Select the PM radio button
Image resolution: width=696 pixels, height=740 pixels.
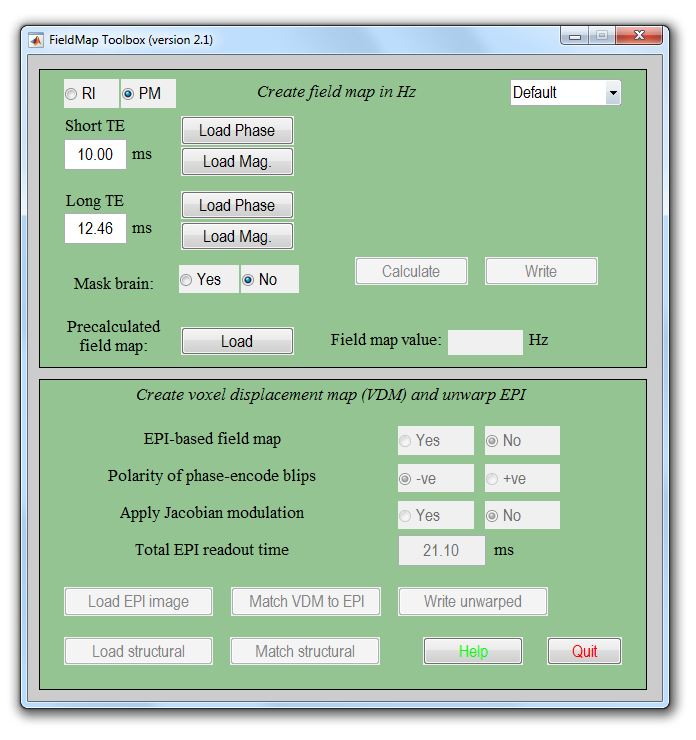pyautogui.click(x=129, y=94)
